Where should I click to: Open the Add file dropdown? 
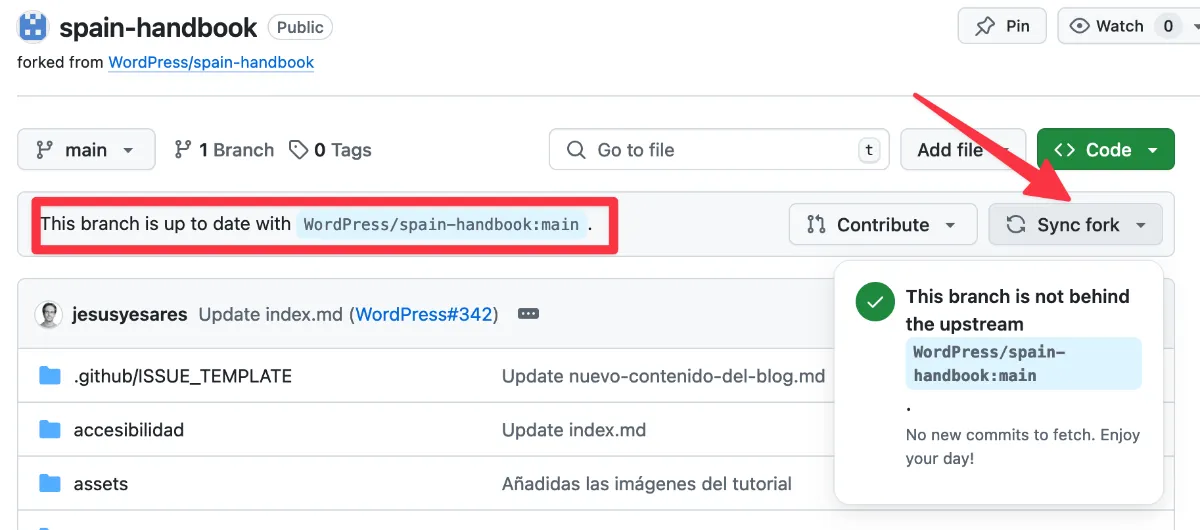(963, 149)
